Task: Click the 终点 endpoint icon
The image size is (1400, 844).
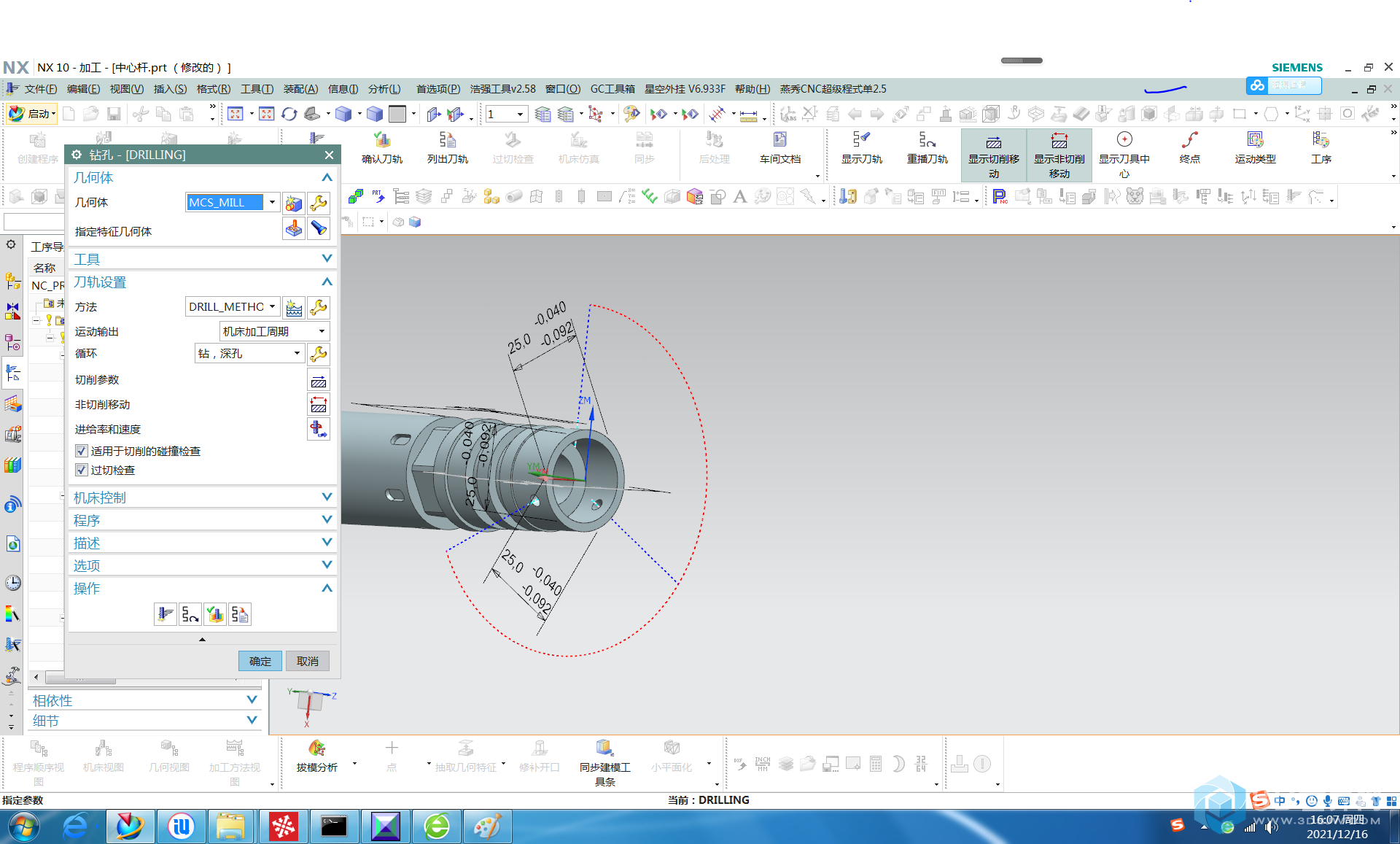Action: [x=1189, y=148]
